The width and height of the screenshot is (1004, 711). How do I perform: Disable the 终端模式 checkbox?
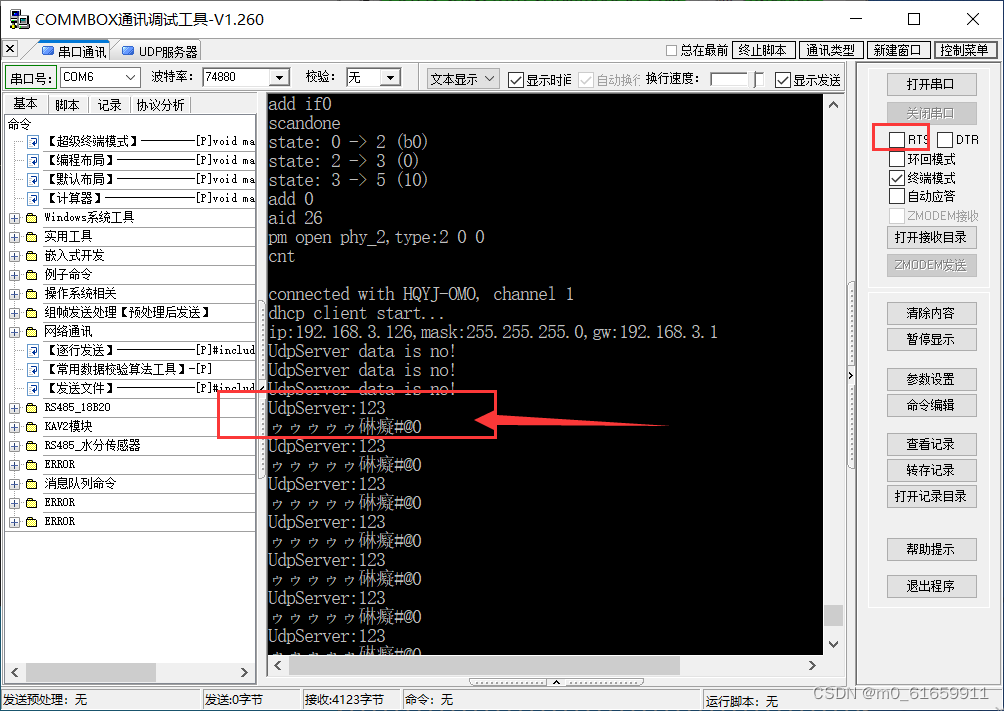tap(897, 177)
